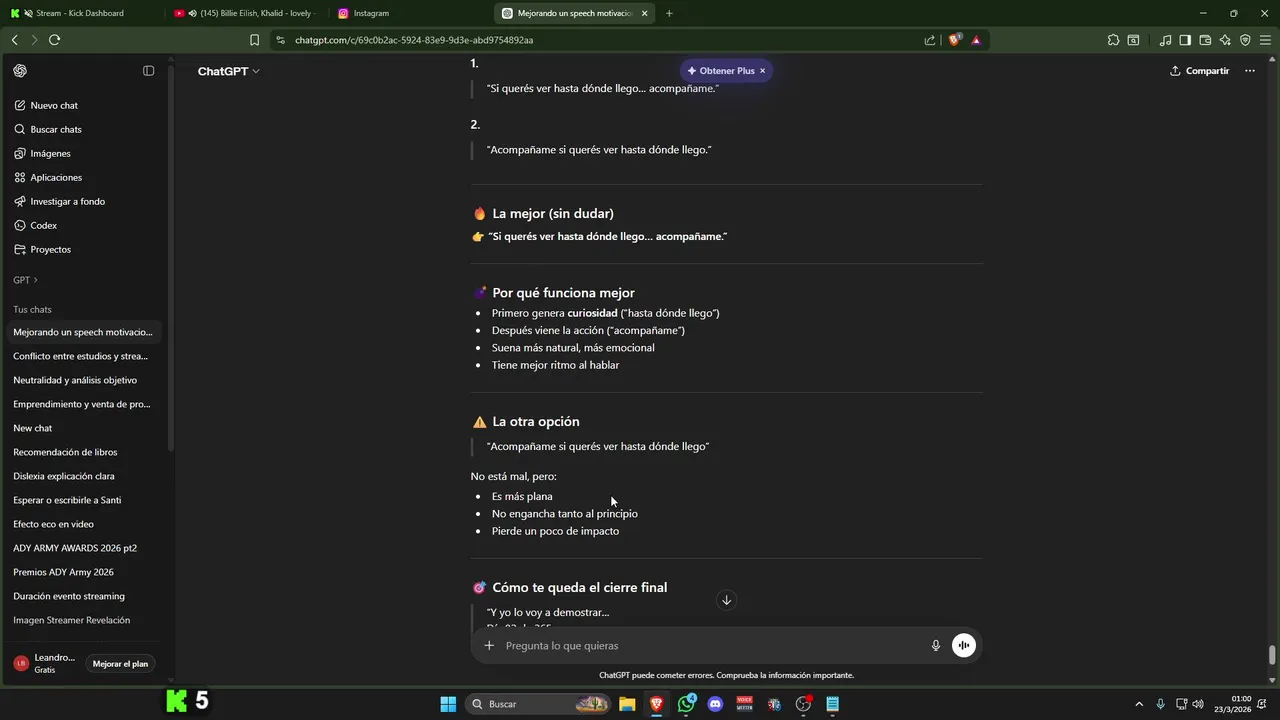Open Discord from the taskbar
Screen dimensions: 1280x720
click(x=715, y=704)
